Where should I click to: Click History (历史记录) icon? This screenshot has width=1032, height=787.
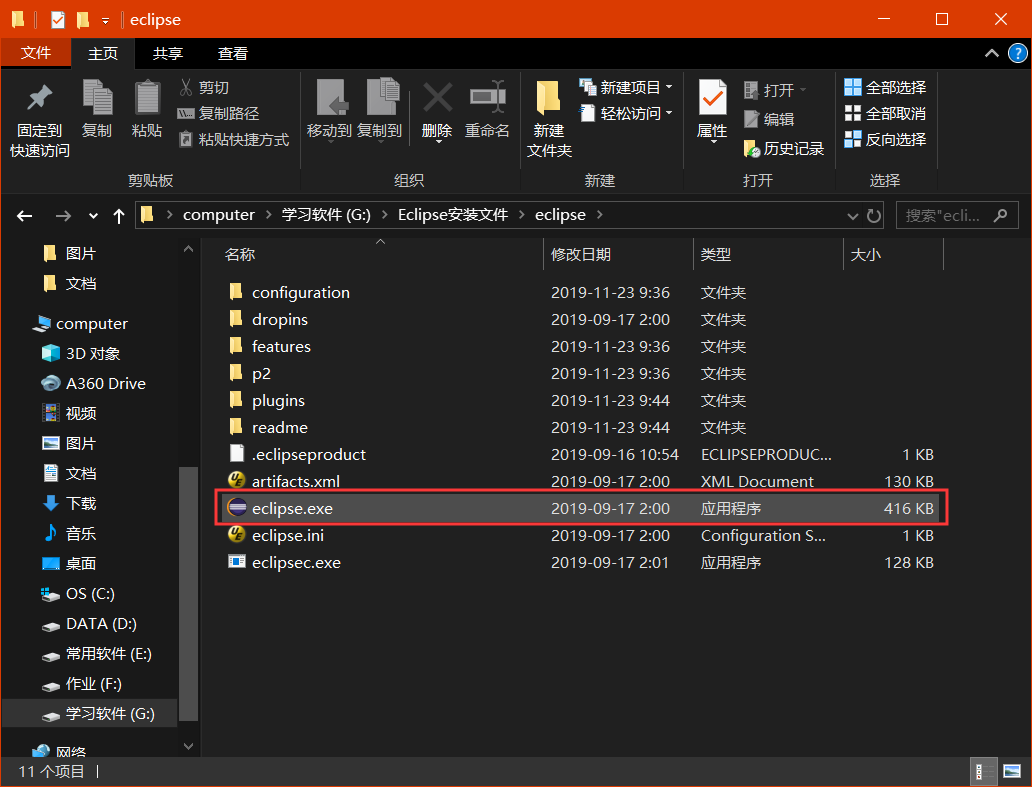(x=783, y=149)
